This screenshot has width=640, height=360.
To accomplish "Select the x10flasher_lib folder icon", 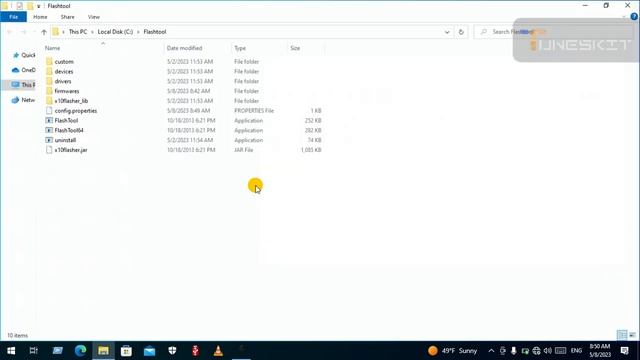I will [49, 101].
